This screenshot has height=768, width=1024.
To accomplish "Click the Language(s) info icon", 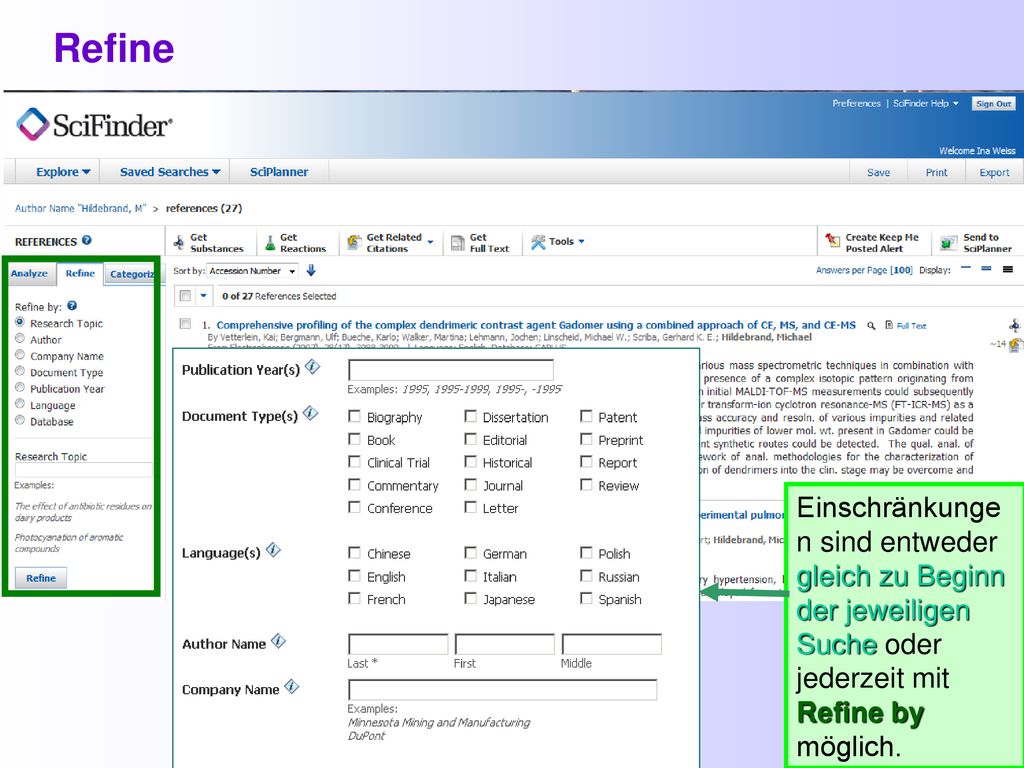I will (274, 550).
